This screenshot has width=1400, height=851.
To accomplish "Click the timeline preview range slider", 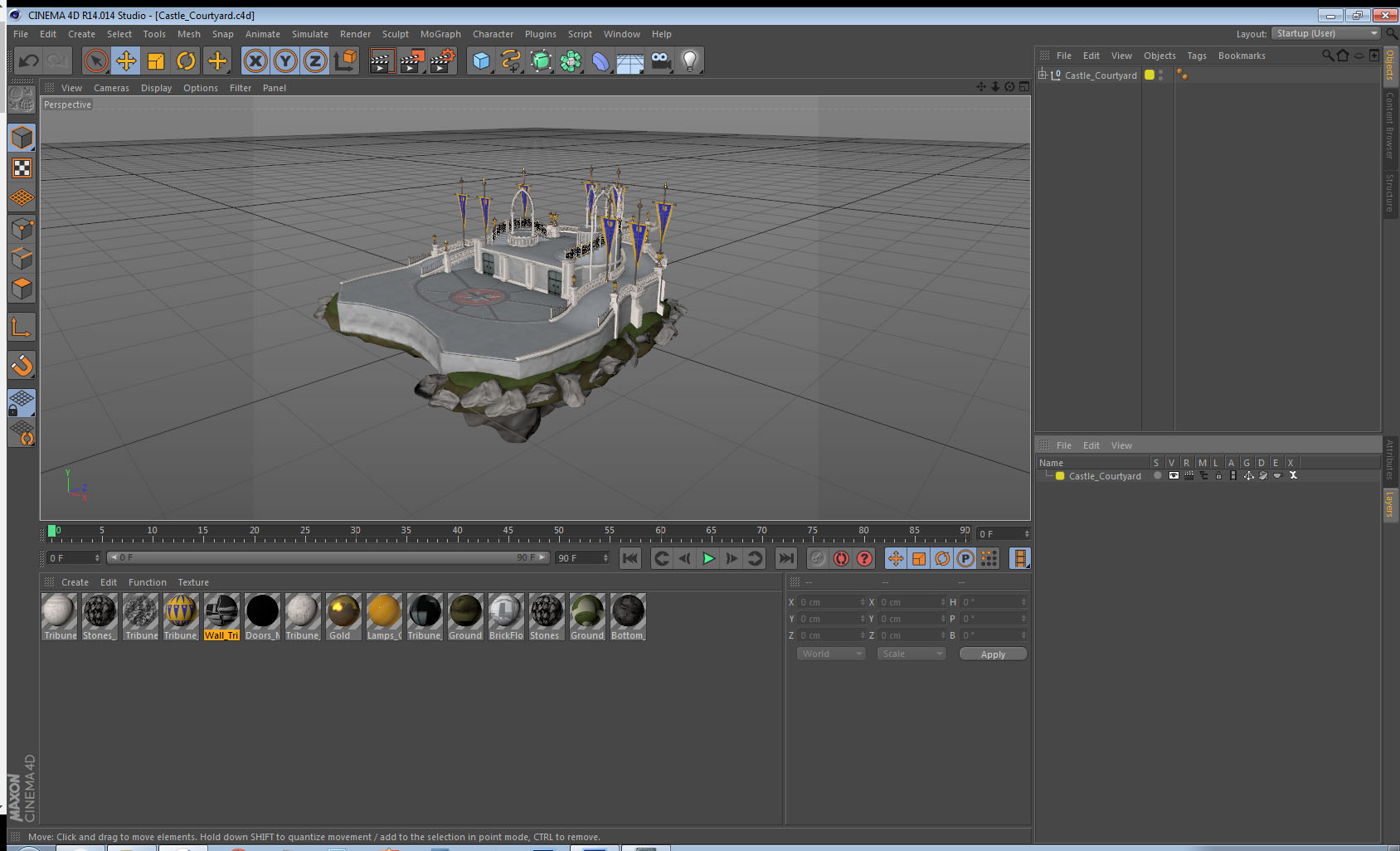I will [x=328, y=557].
